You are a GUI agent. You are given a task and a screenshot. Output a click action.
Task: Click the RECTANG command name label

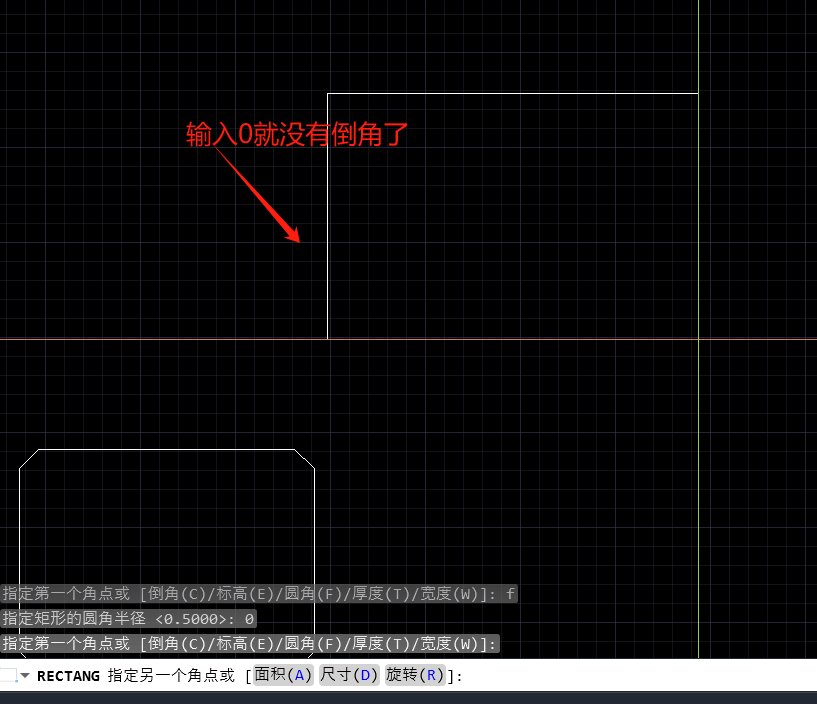(68, 676)
